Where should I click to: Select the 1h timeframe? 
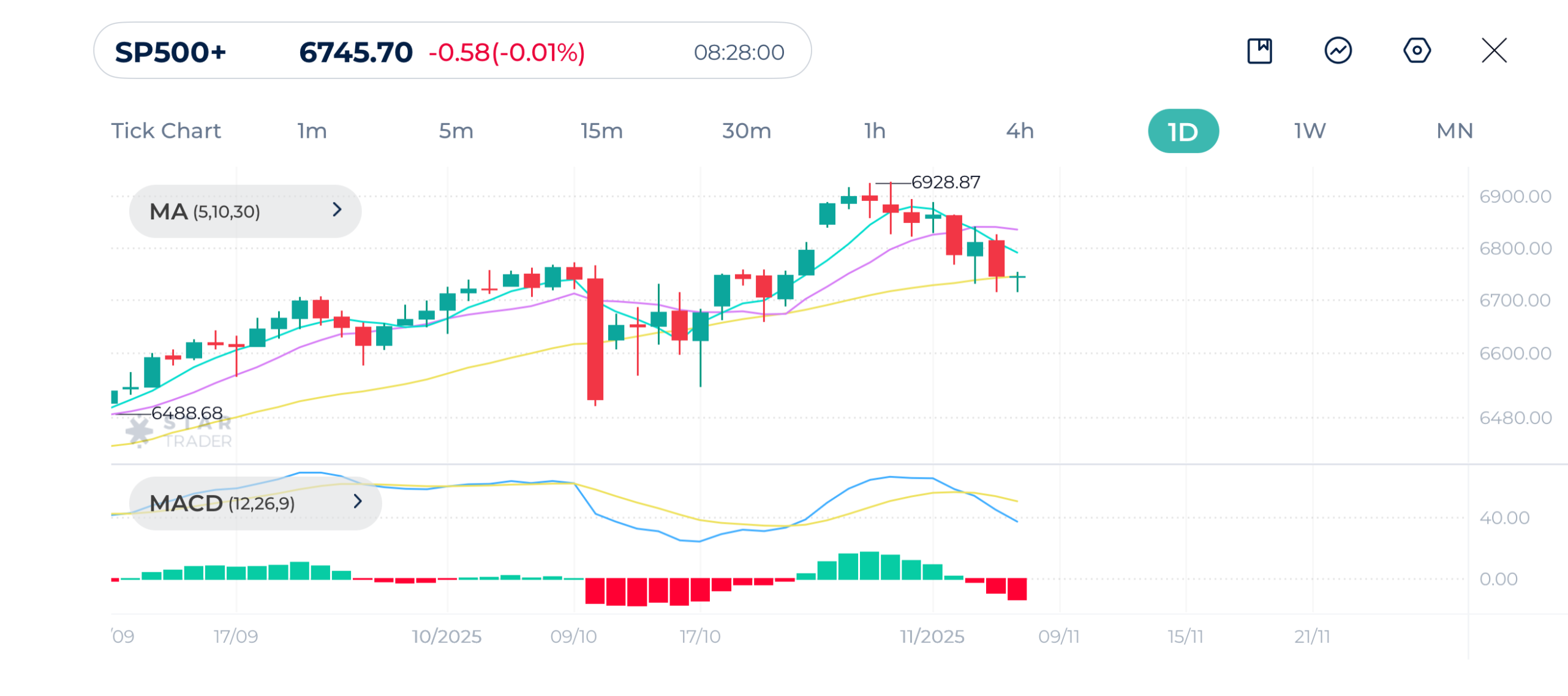tap(875, 131)
